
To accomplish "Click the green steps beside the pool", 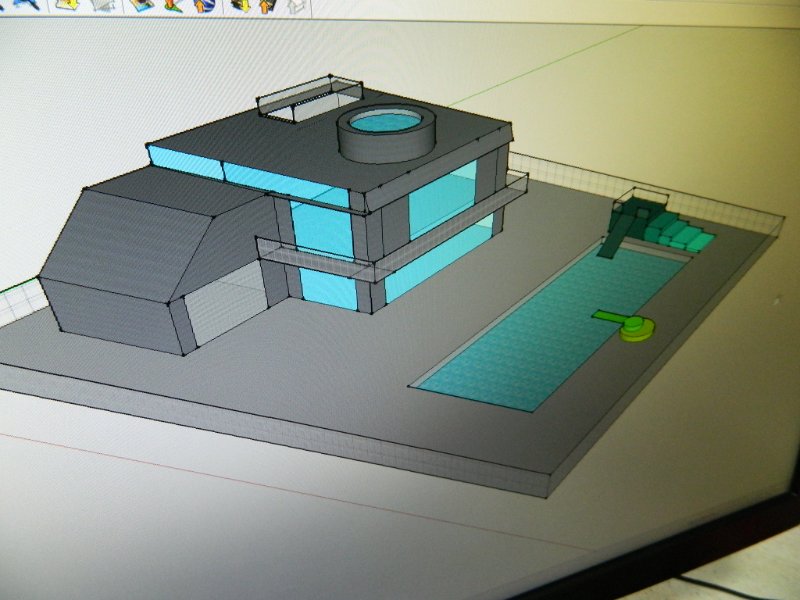I will 680,234.
